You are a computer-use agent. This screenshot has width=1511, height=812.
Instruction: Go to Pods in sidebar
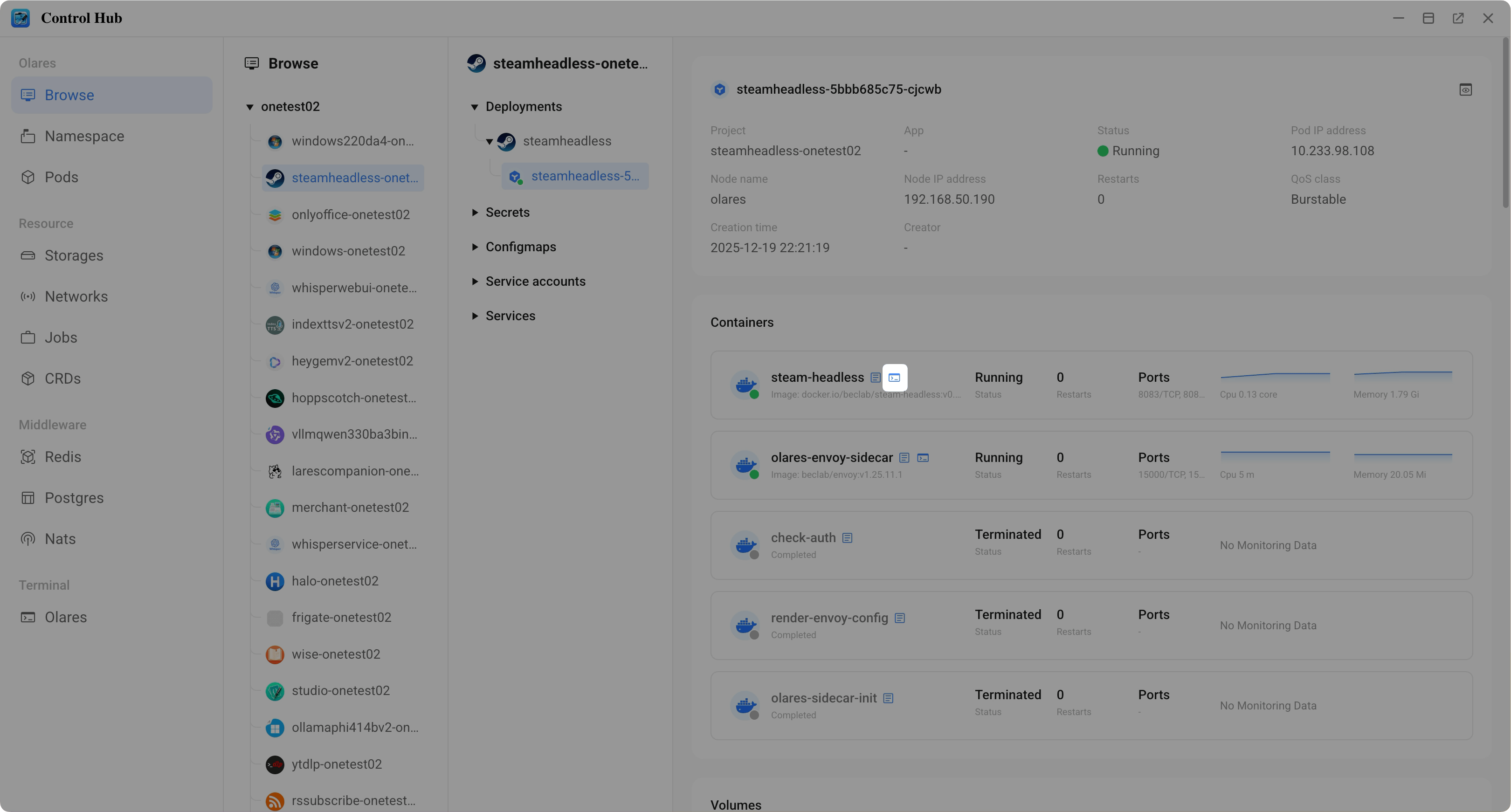[x=61, y=177]
